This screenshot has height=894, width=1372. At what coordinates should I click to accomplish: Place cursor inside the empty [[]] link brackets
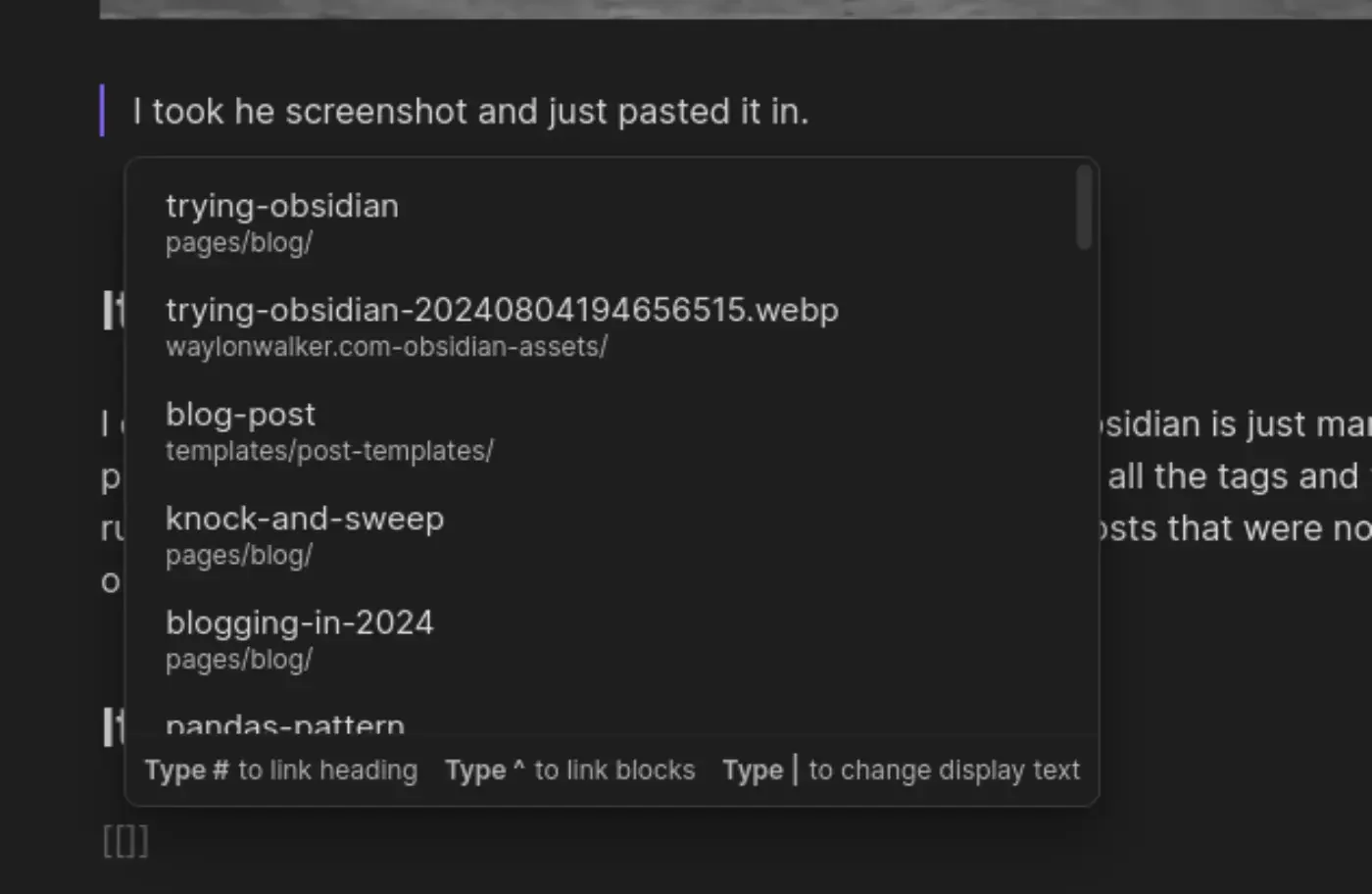(x=126, y=841)
